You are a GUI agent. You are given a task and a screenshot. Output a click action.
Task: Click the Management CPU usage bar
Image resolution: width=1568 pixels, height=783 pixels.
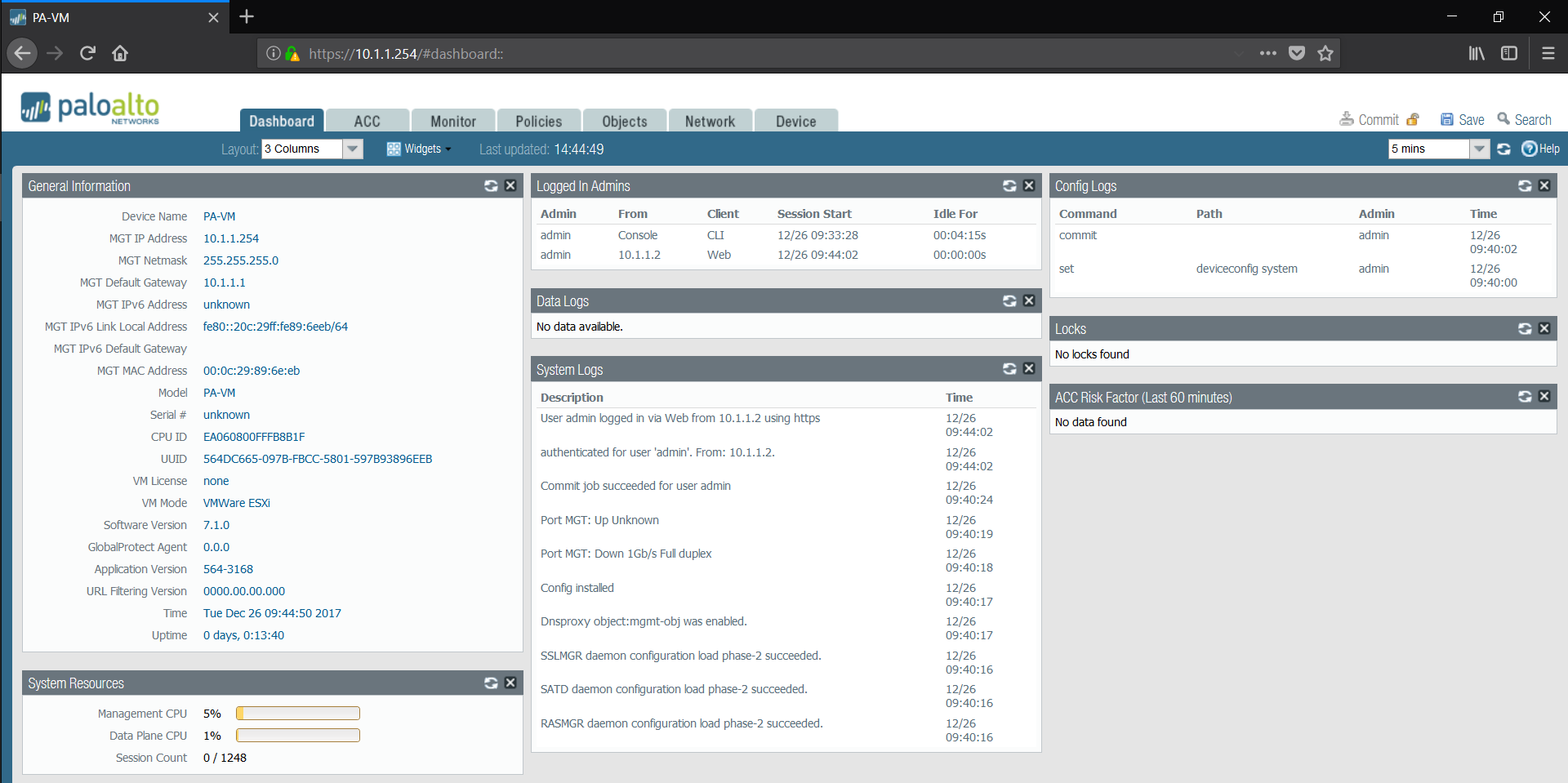click(x=298, y=714)
